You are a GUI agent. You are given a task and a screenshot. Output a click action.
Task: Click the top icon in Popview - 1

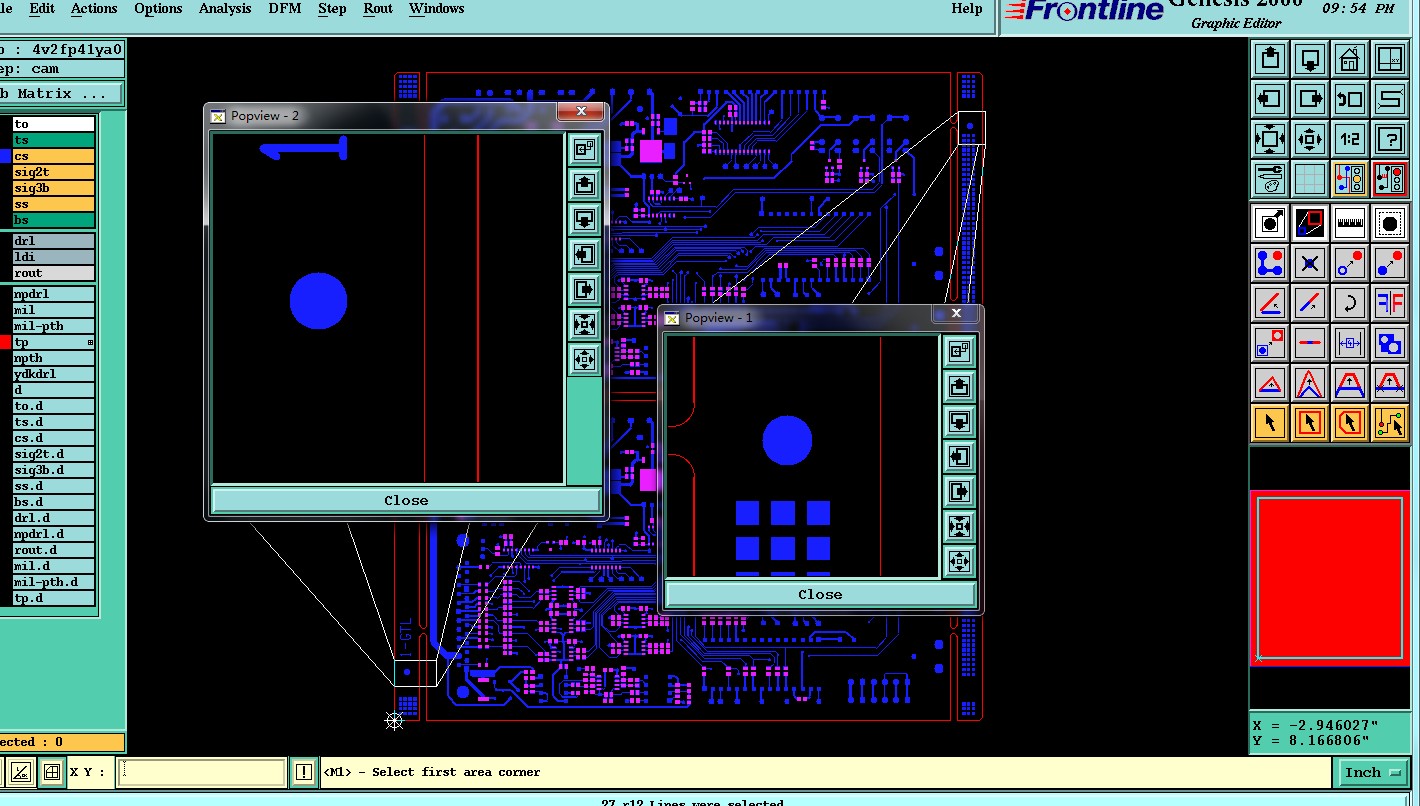tap(959, 351)
